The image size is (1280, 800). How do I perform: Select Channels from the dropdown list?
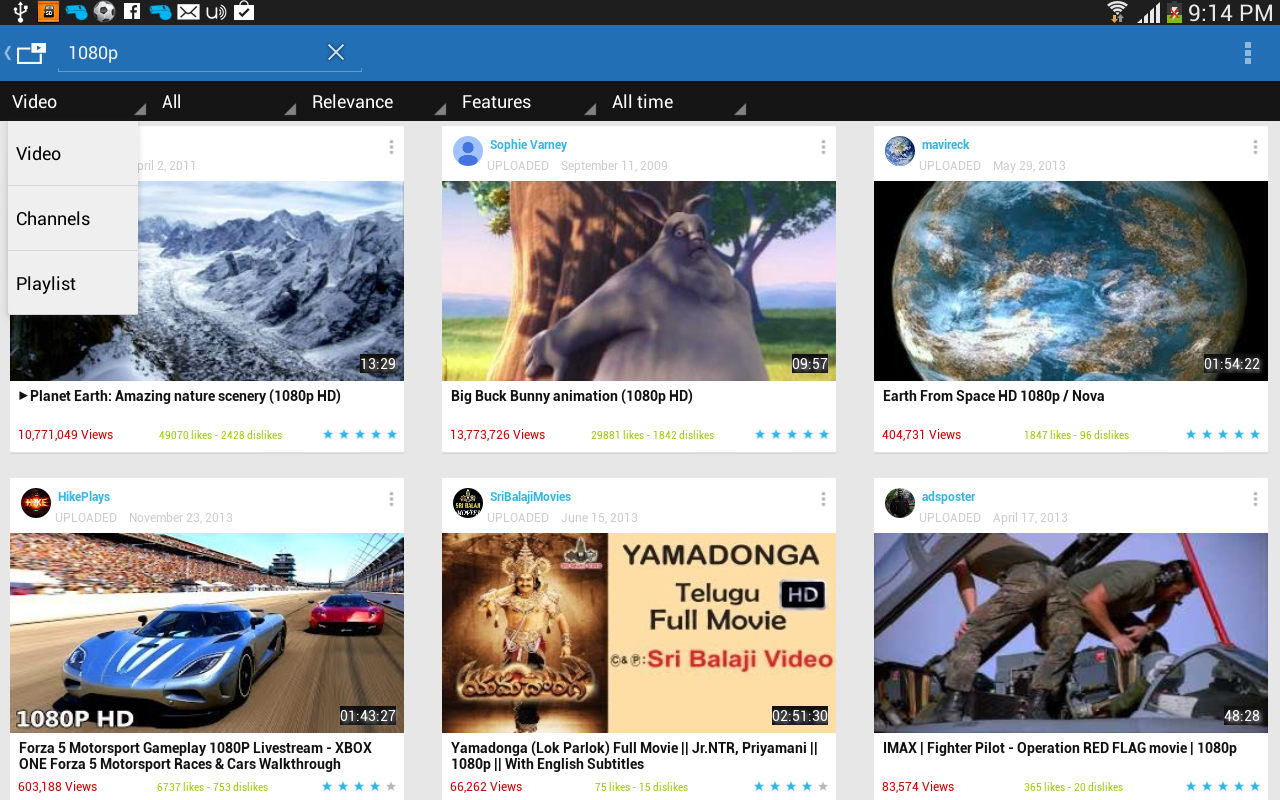click(73, 219)
